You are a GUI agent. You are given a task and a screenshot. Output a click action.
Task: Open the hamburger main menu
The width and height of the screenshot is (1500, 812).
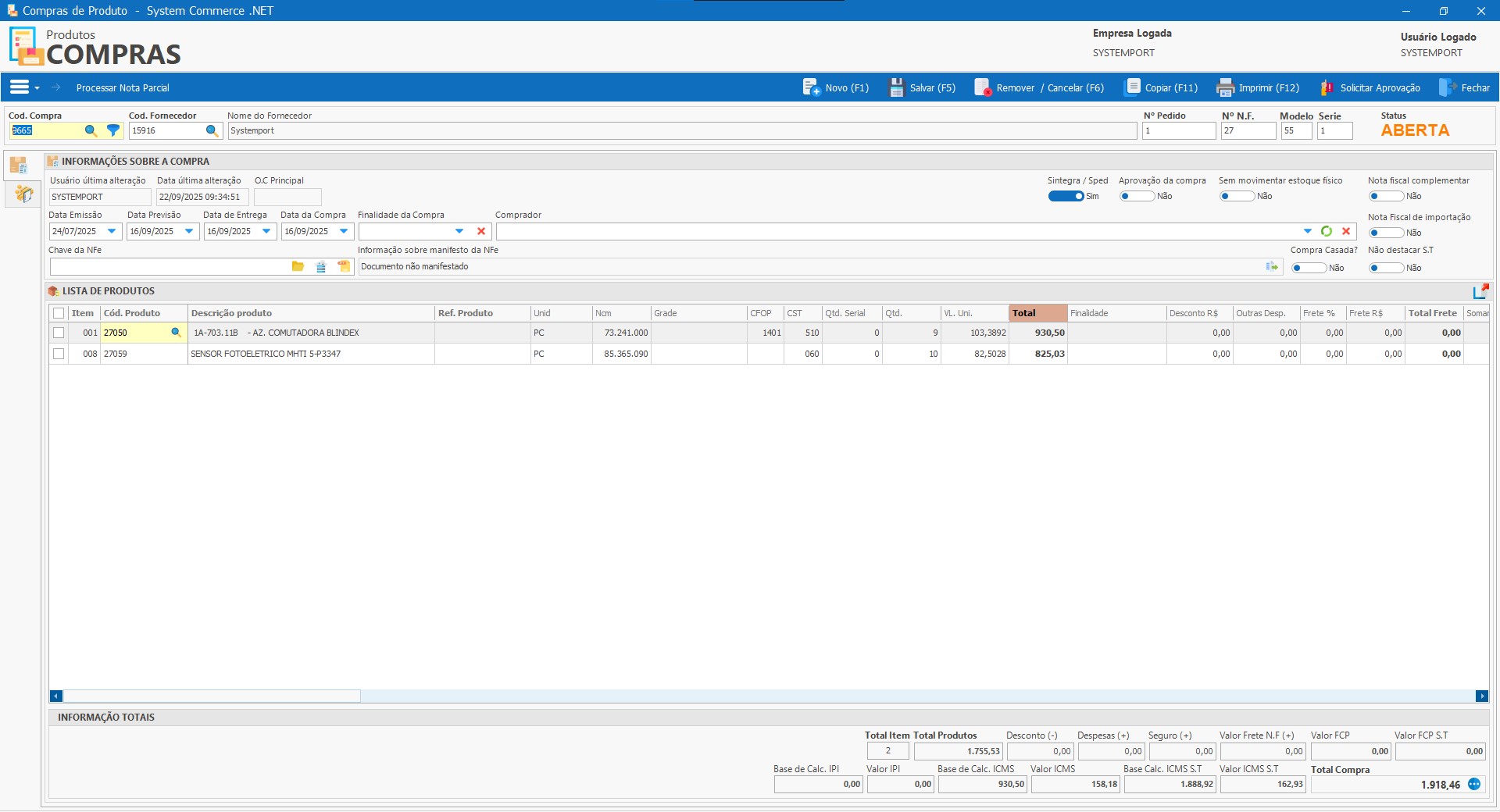point(20,87)
